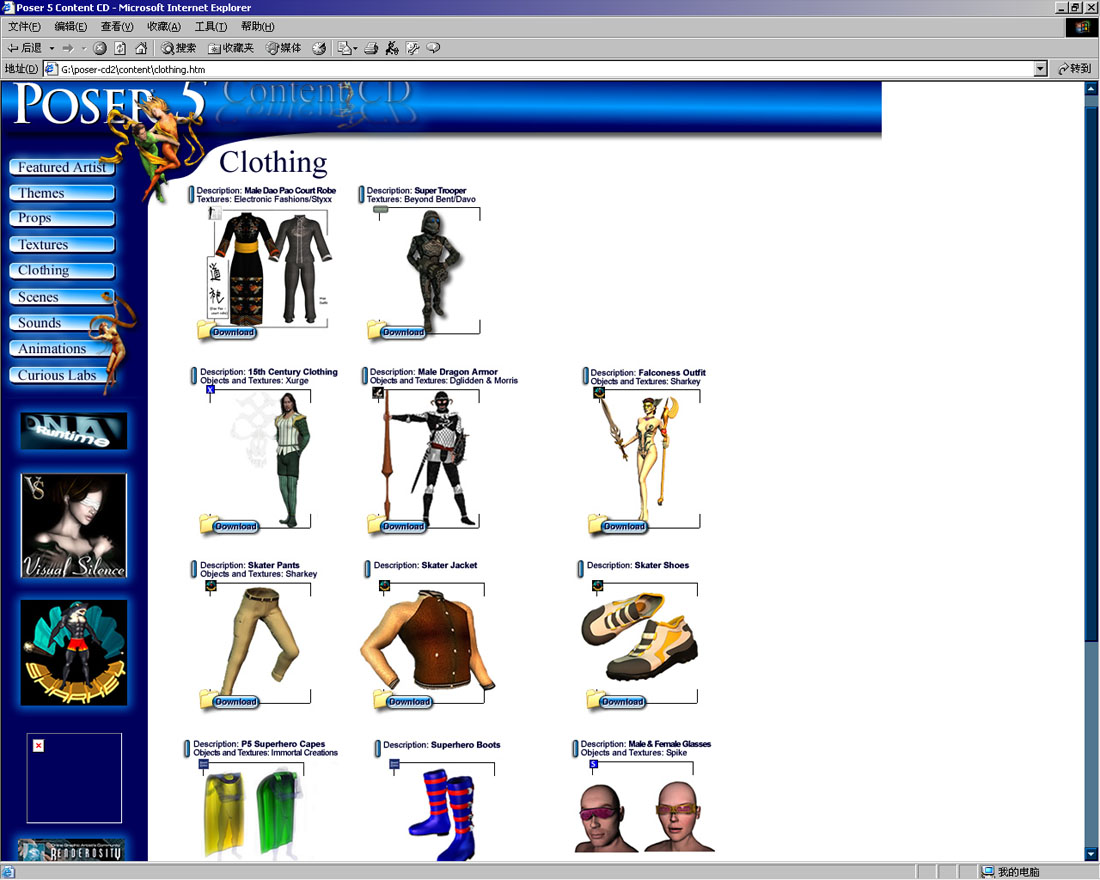This screenshot has width=1100, height=880.
Task: Expand the address bar dropdown
Action: point(1041,69)
